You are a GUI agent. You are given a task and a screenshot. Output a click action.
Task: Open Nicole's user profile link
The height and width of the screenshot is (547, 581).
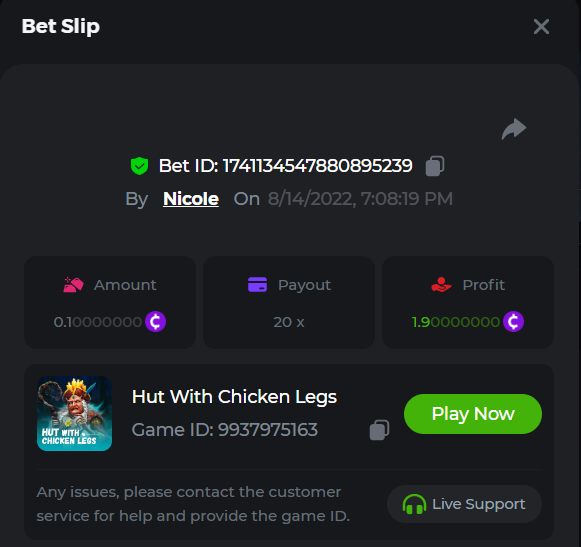click(191, 199)
